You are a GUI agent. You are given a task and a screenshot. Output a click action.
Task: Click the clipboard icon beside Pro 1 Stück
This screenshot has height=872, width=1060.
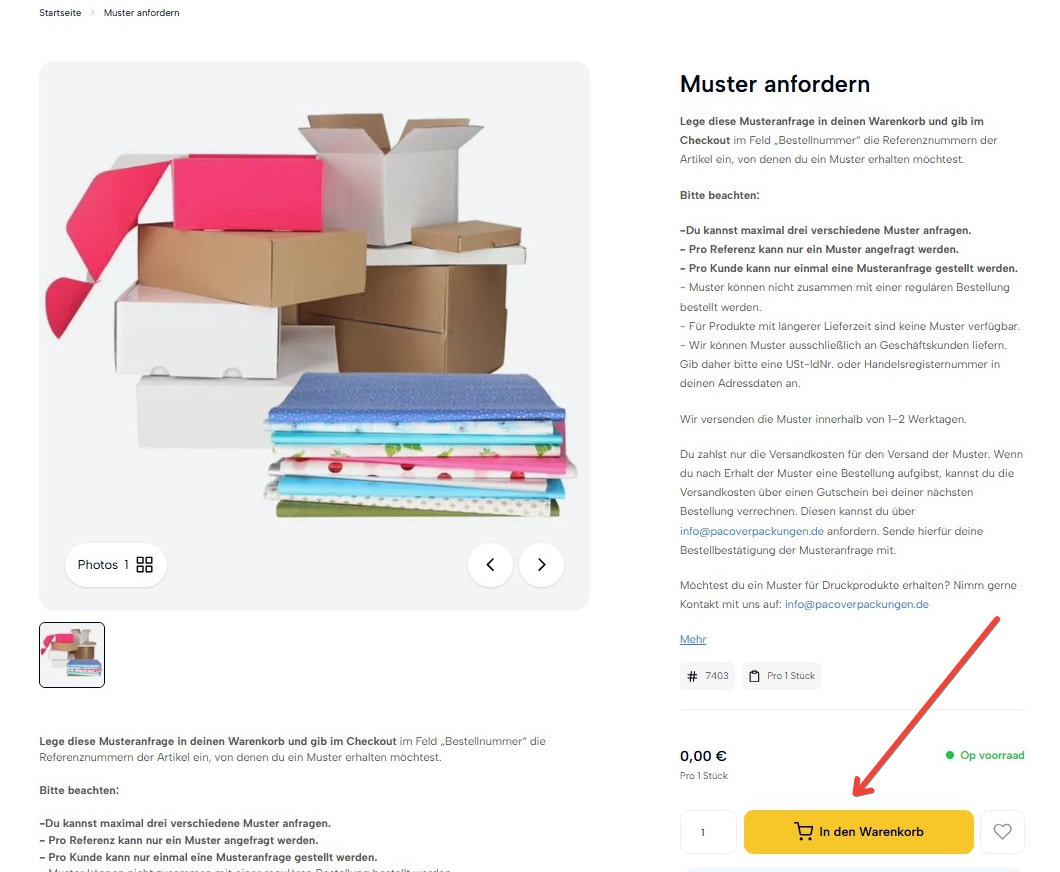click(754, 676)
